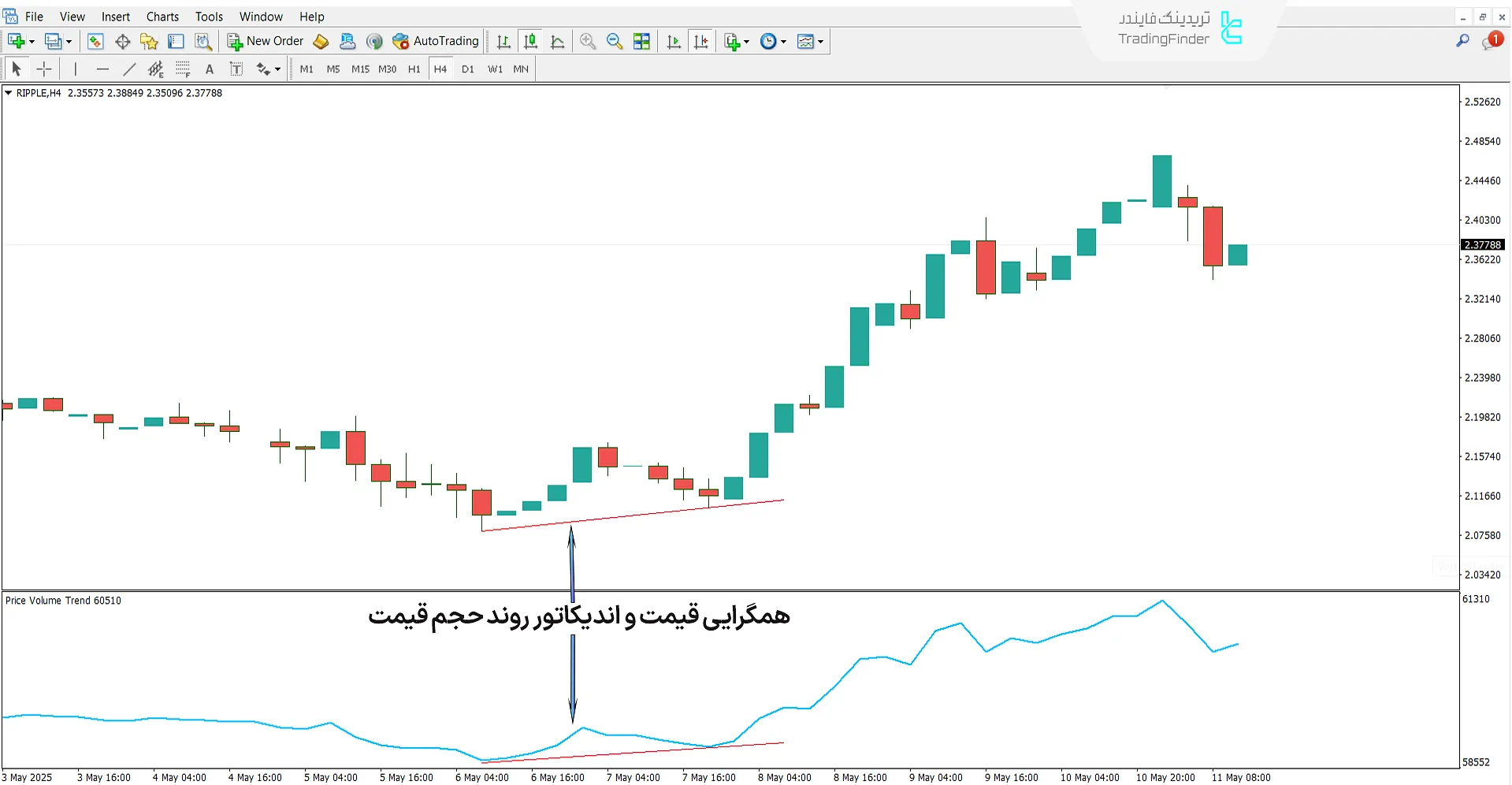This screenshot has height=785, width=1512.
Task: Open the Market Watch panel
Action: (x=96, y=41)
